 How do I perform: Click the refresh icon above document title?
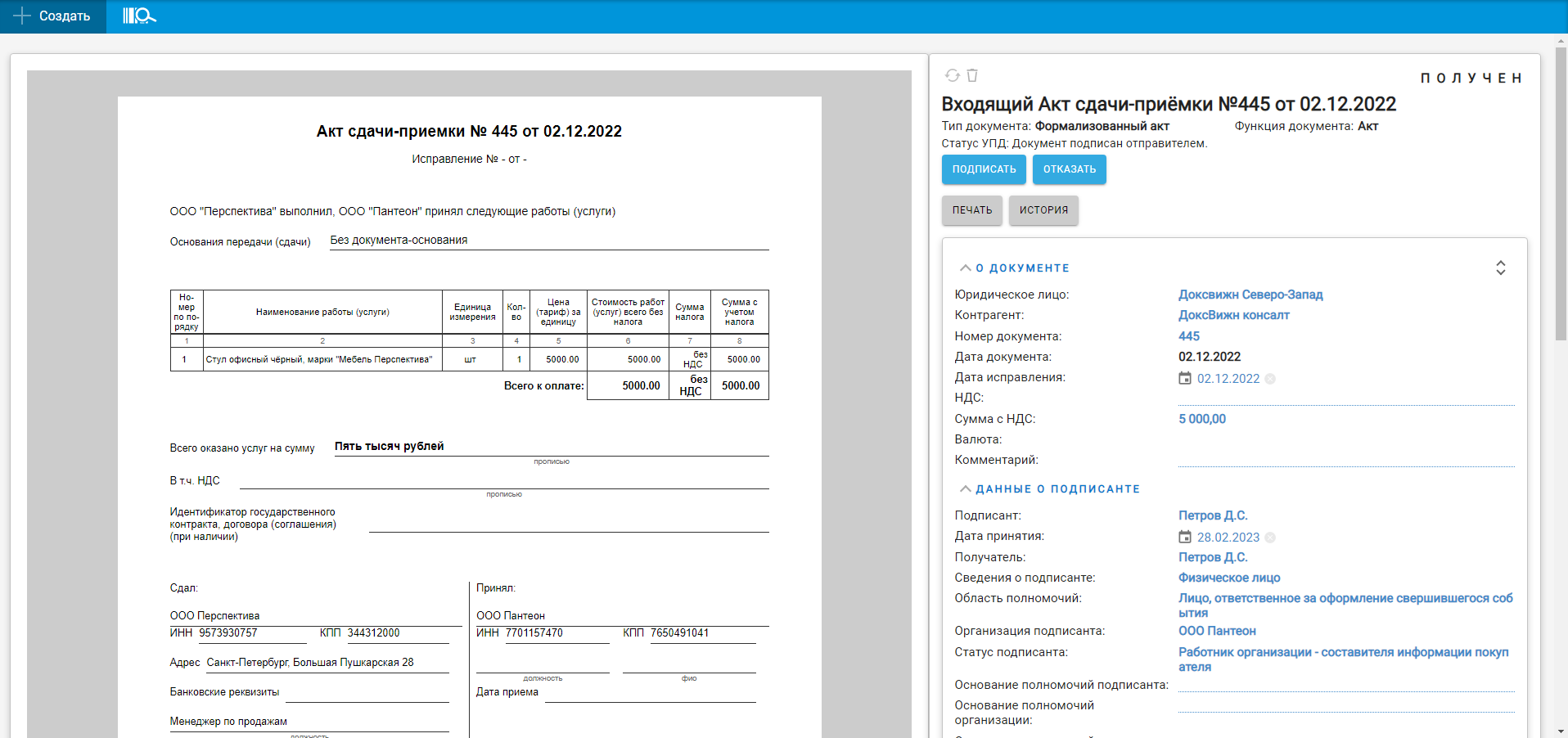(952, 75)
